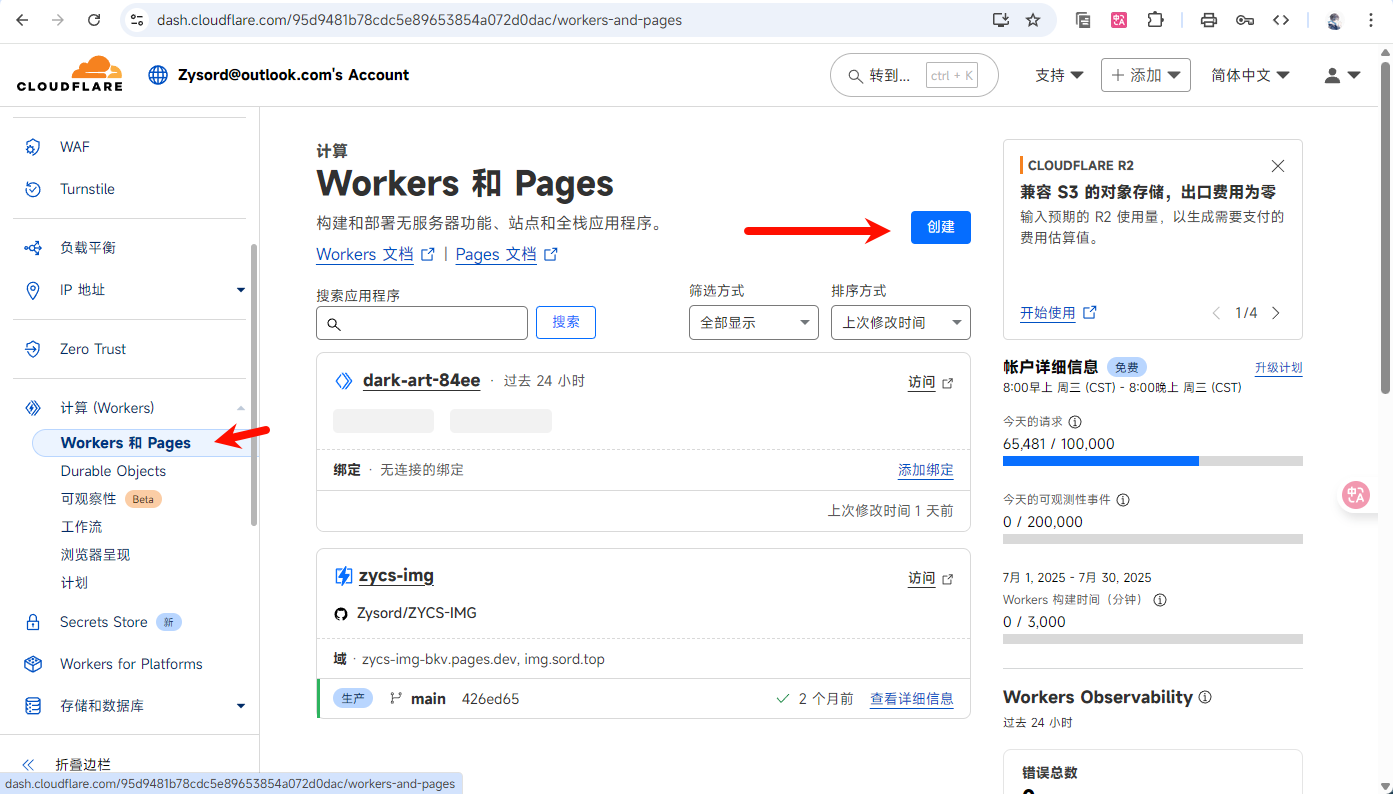
Task: Click the blue 创建 button
Action: (940, 227)
